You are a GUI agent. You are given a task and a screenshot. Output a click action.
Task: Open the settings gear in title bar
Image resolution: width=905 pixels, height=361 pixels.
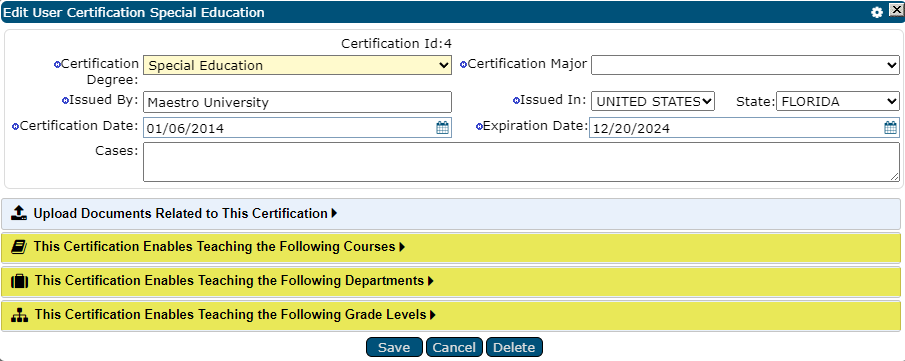click(x=877, y=12)
